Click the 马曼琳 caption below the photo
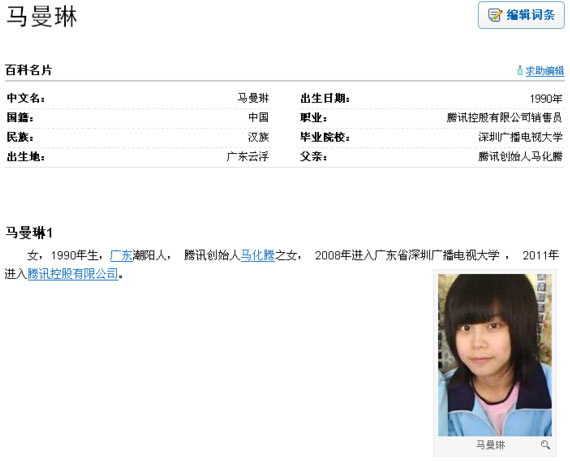 (x=490, y=444)
